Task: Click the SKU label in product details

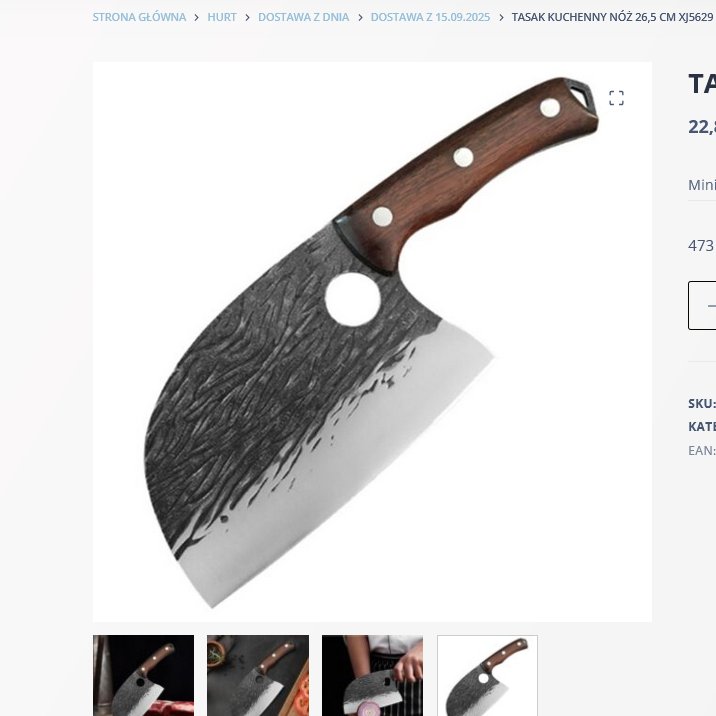Action: [x=702, y=403]
